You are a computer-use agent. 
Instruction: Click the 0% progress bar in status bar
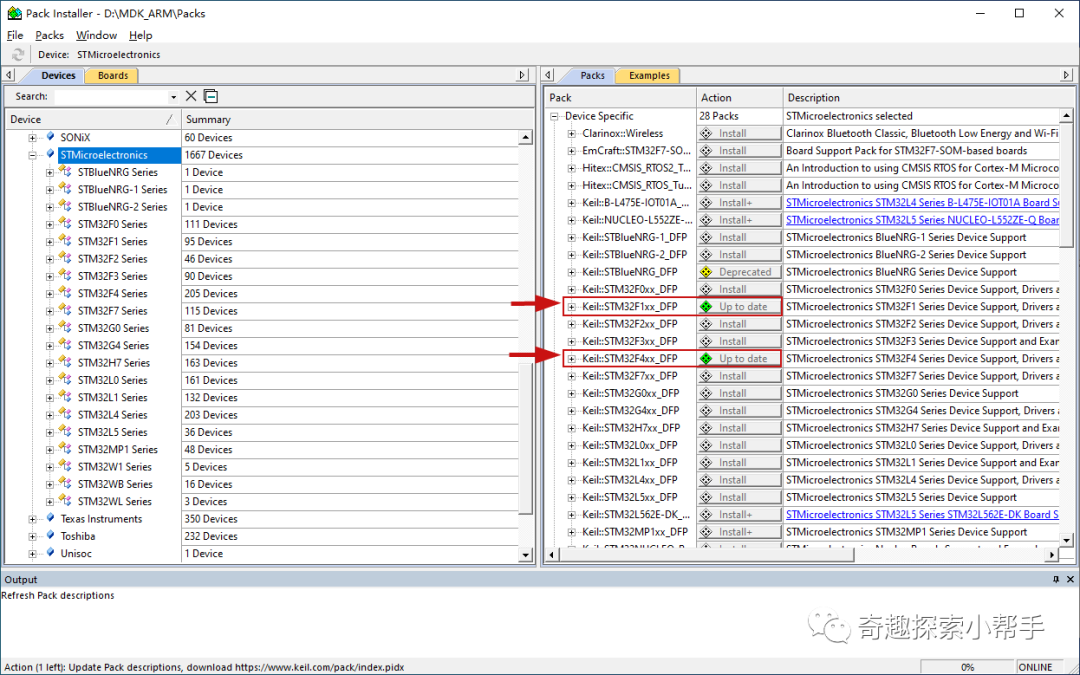tap(967, 667)
